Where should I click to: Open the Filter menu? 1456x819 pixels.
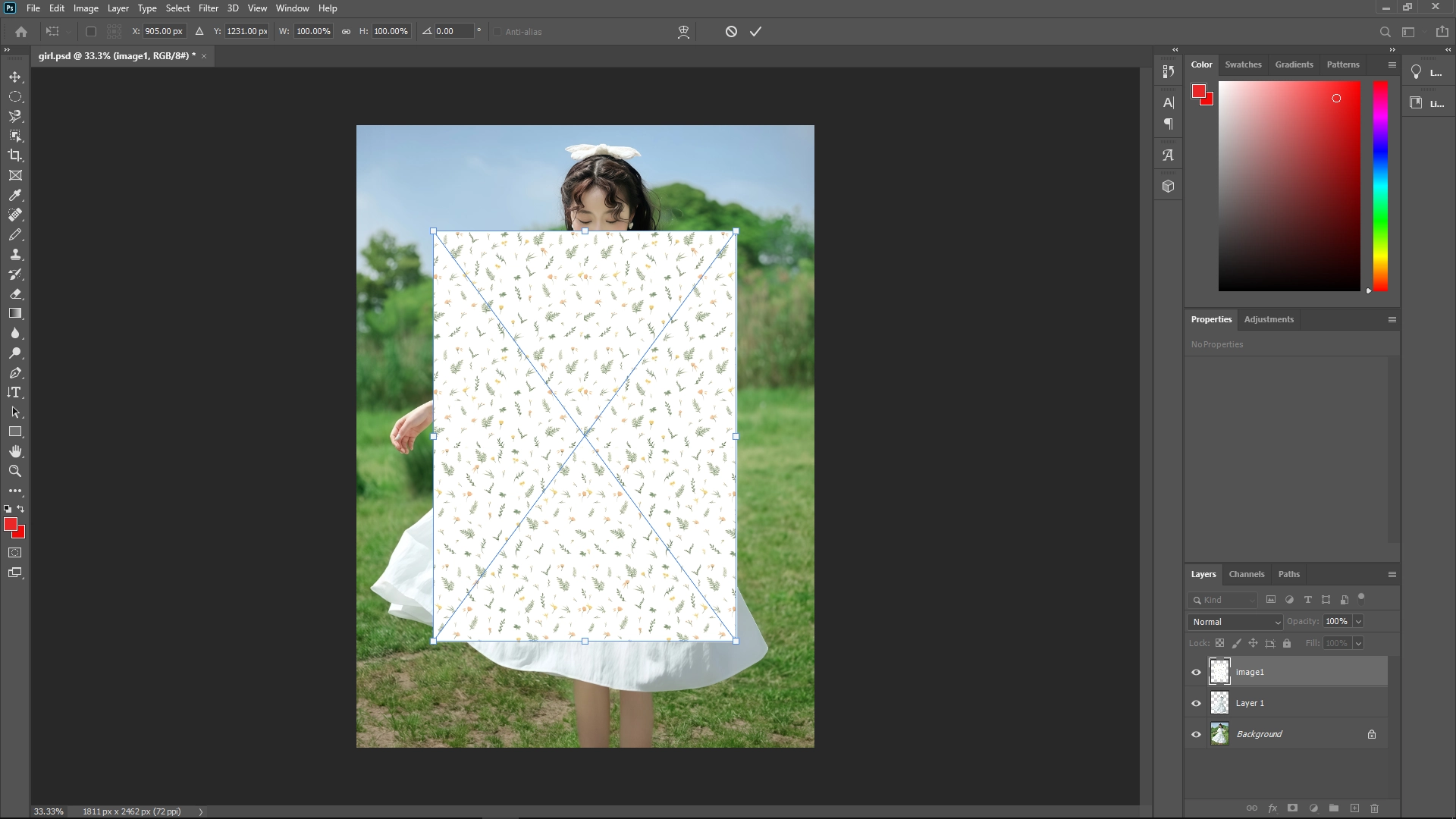(209, 8)
